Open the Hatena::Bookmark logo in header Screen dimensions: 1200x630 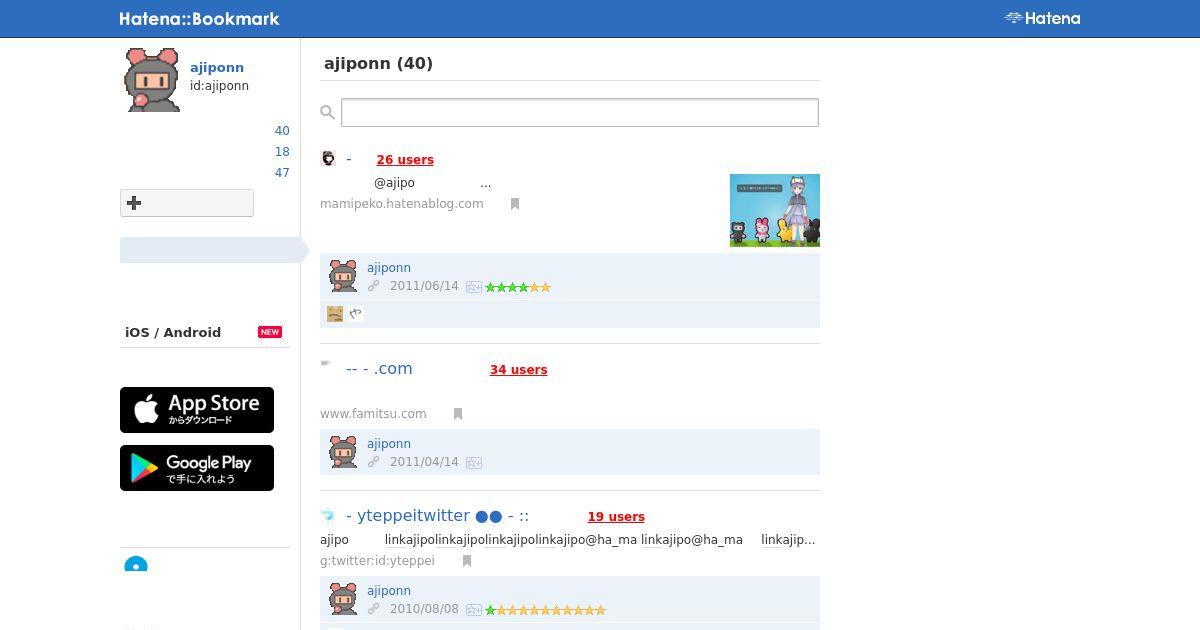tap(199, 18)
